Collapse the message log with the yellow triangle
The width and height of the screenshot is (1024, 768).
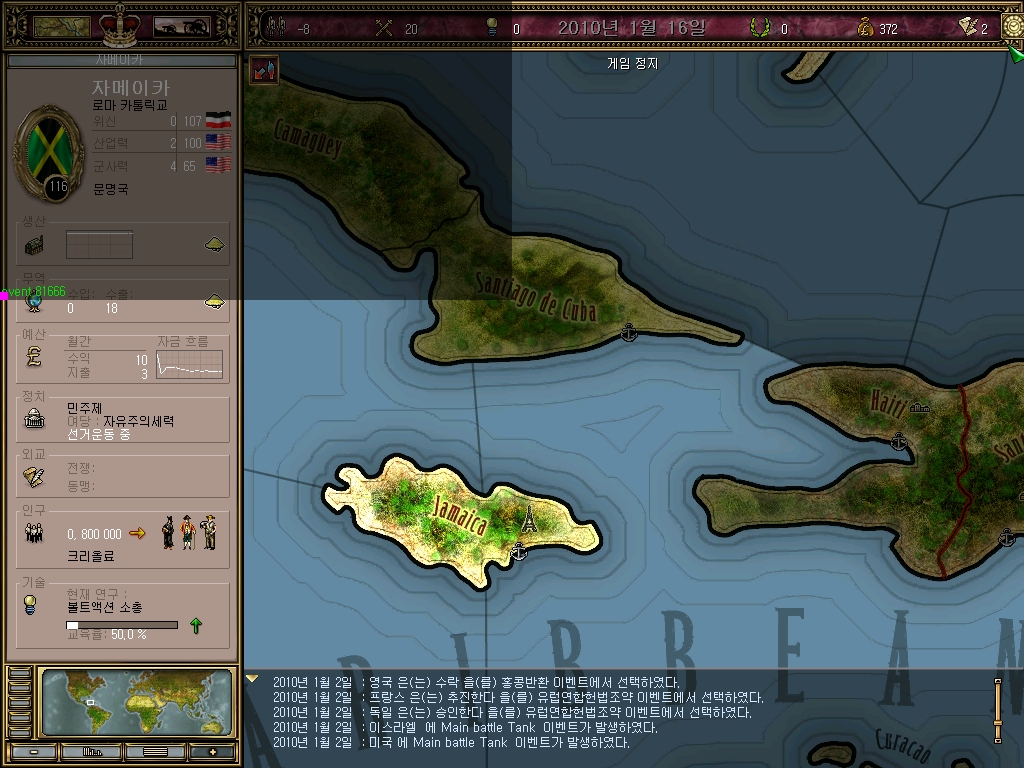(252, 679)
